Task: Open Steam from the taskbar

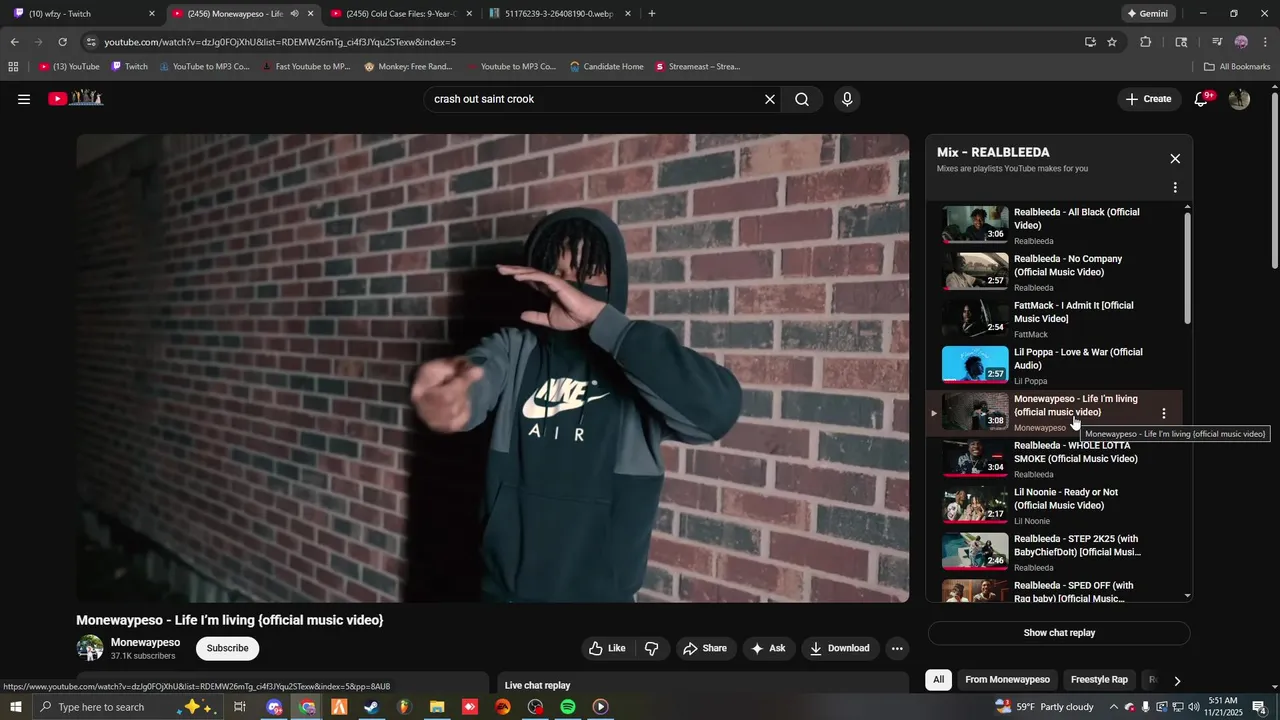Action: pos(371,707)
